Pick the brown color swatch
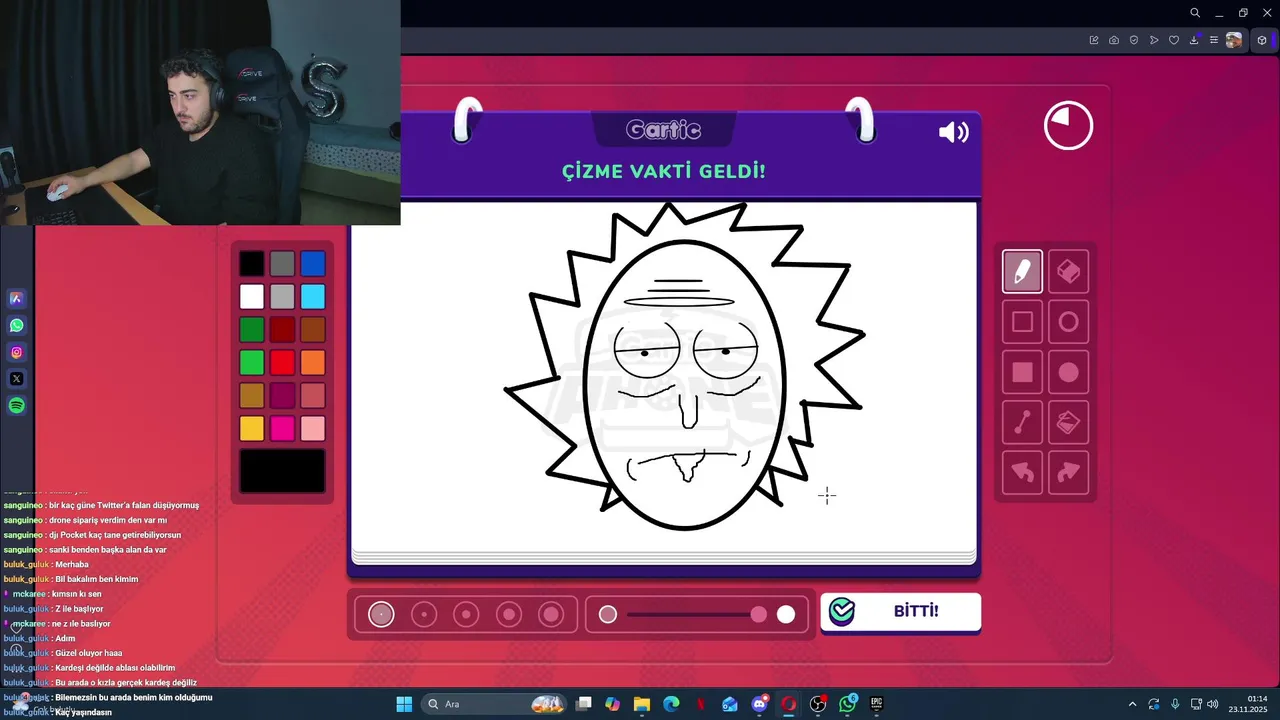 point(313,330)
